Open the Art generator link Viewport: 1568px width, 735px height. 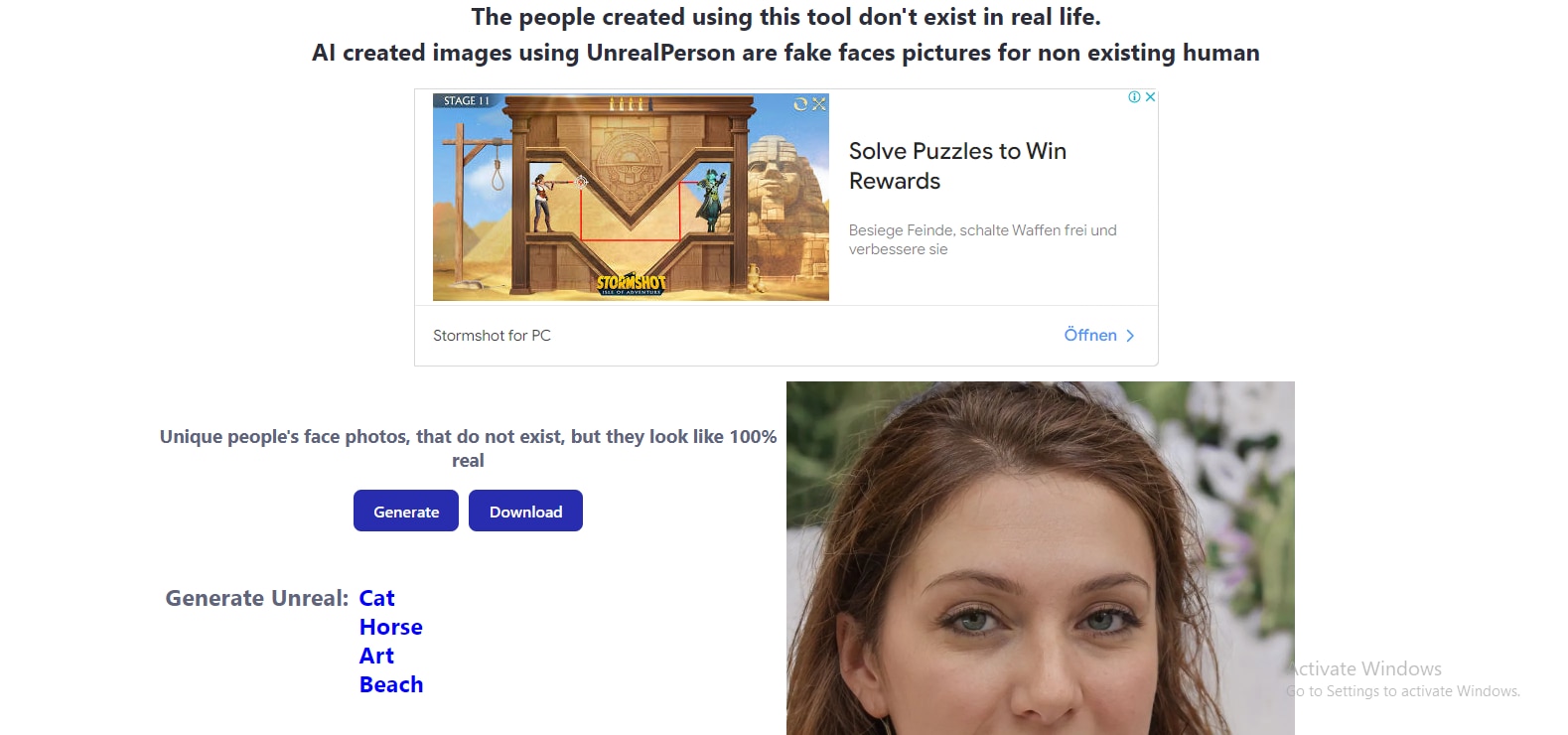pyautogui.click(x=377, y=656)
